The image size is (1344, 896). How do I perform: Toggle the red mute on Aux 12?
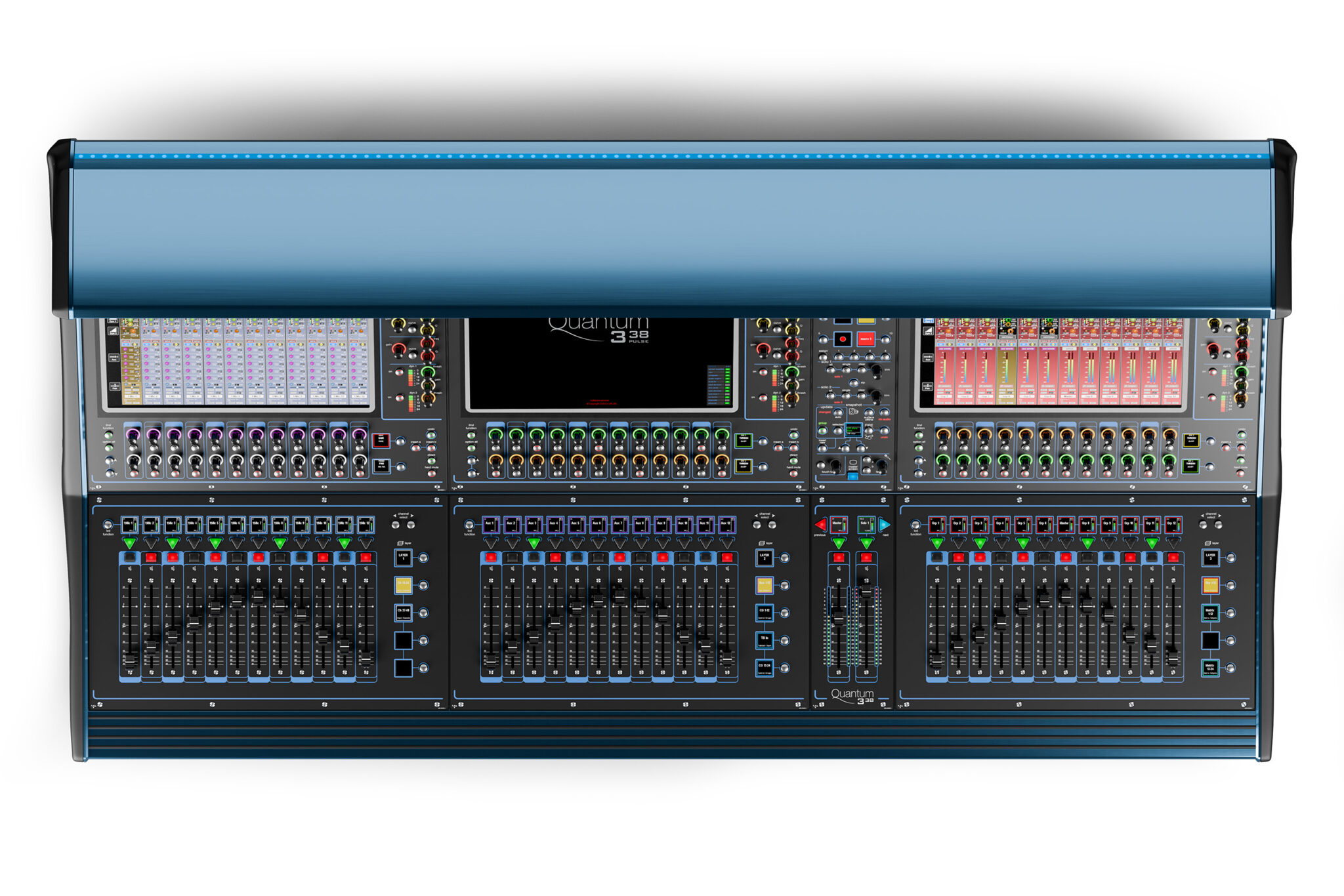(726, 558)
